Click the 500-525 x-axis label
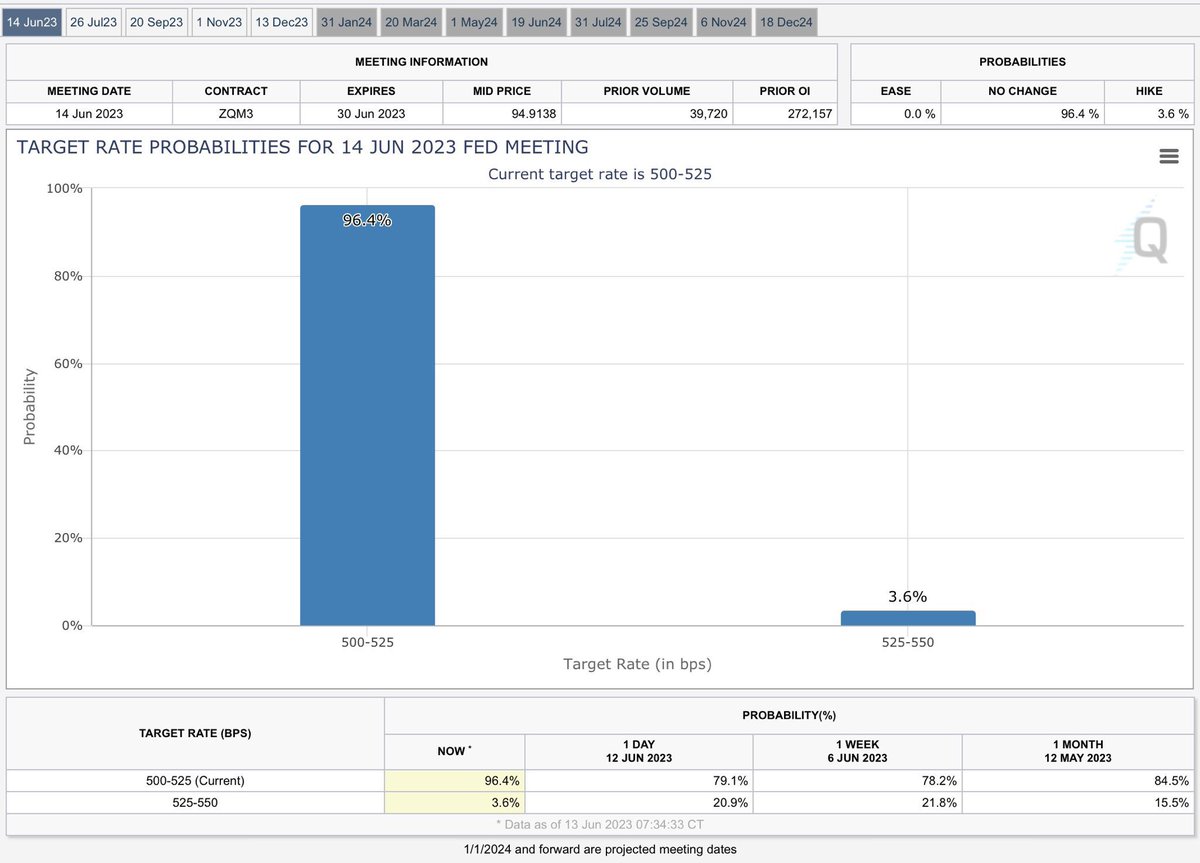Viewport: 1200px width, 863px height. [x=367, y=642]
